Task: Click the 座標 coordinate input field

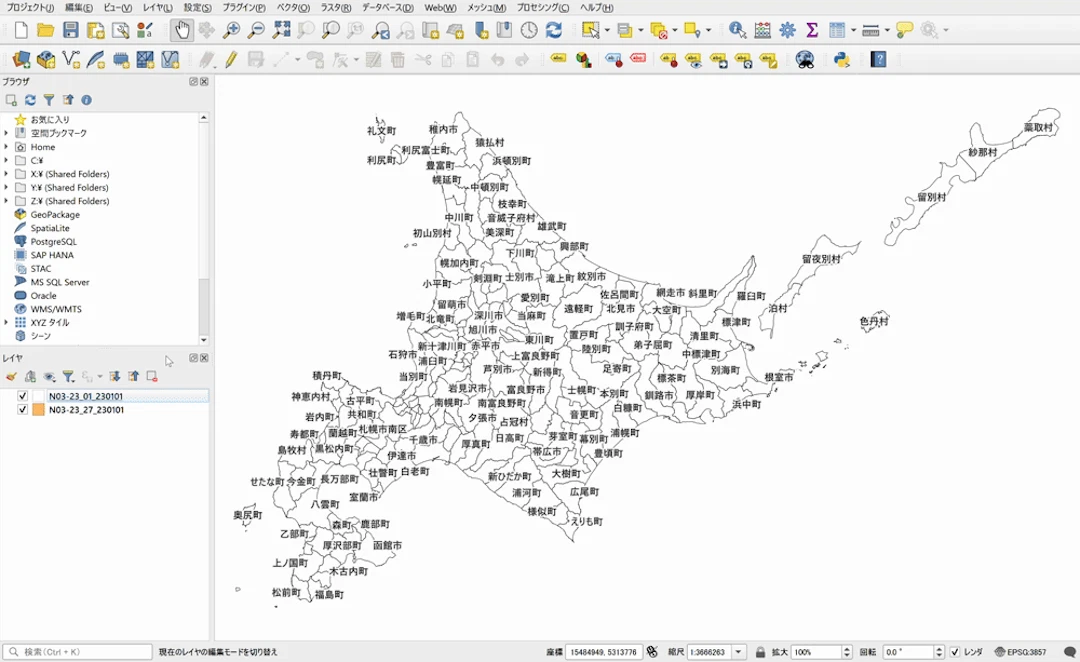Action: [x=604, y=652]
